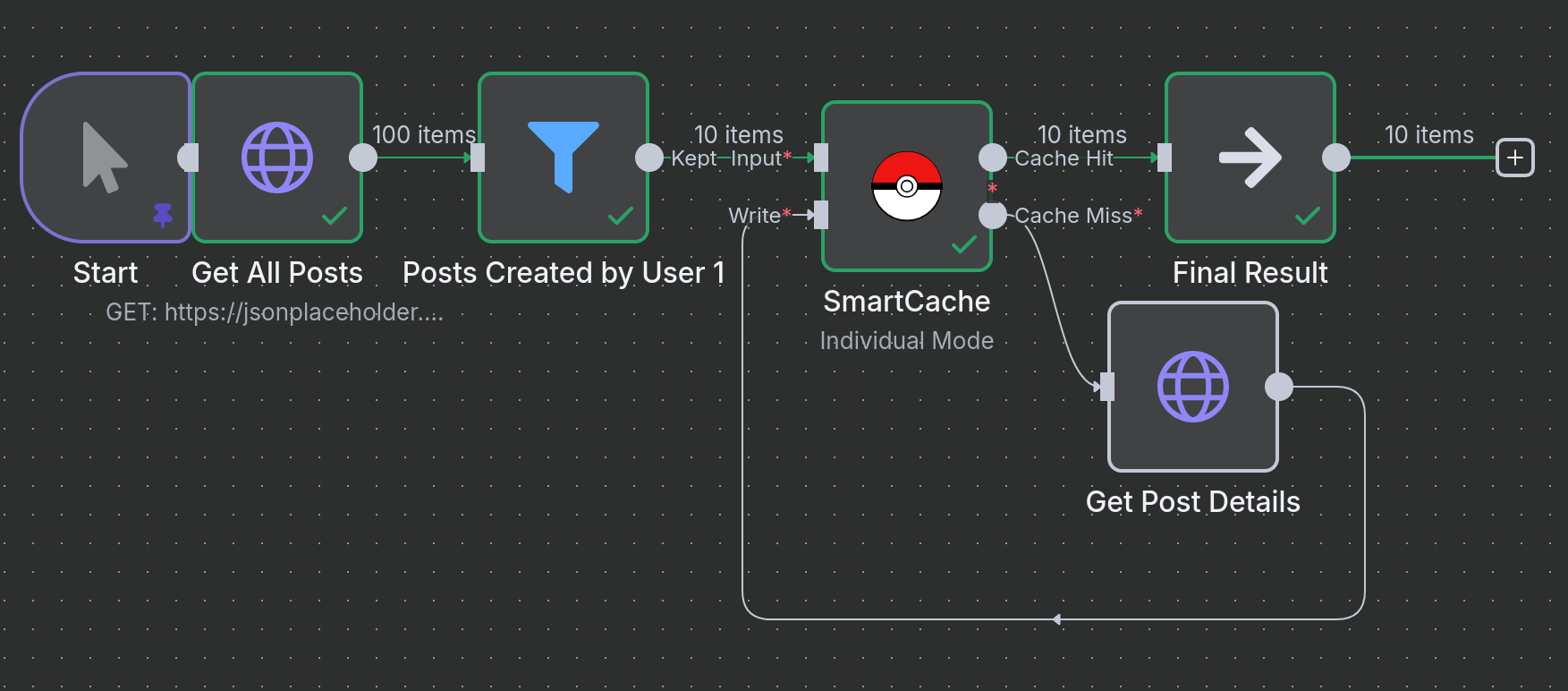
Task: Click the "SmartCache" node title
Action: point(907,302)
